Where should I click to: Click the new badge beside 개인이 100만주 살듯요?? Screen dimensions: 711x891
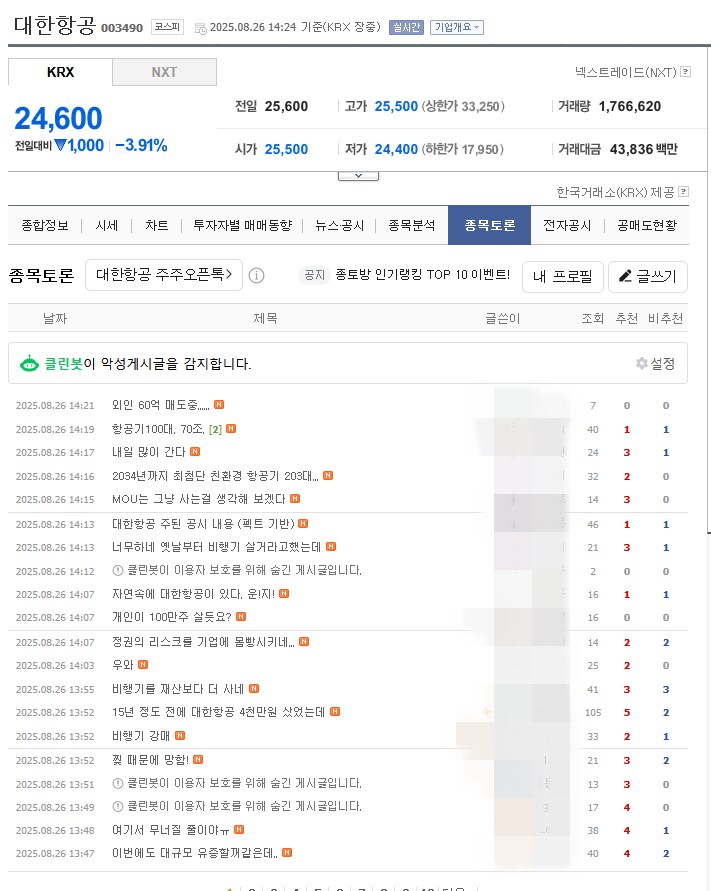pyautogui.click(x=241, y=617)
